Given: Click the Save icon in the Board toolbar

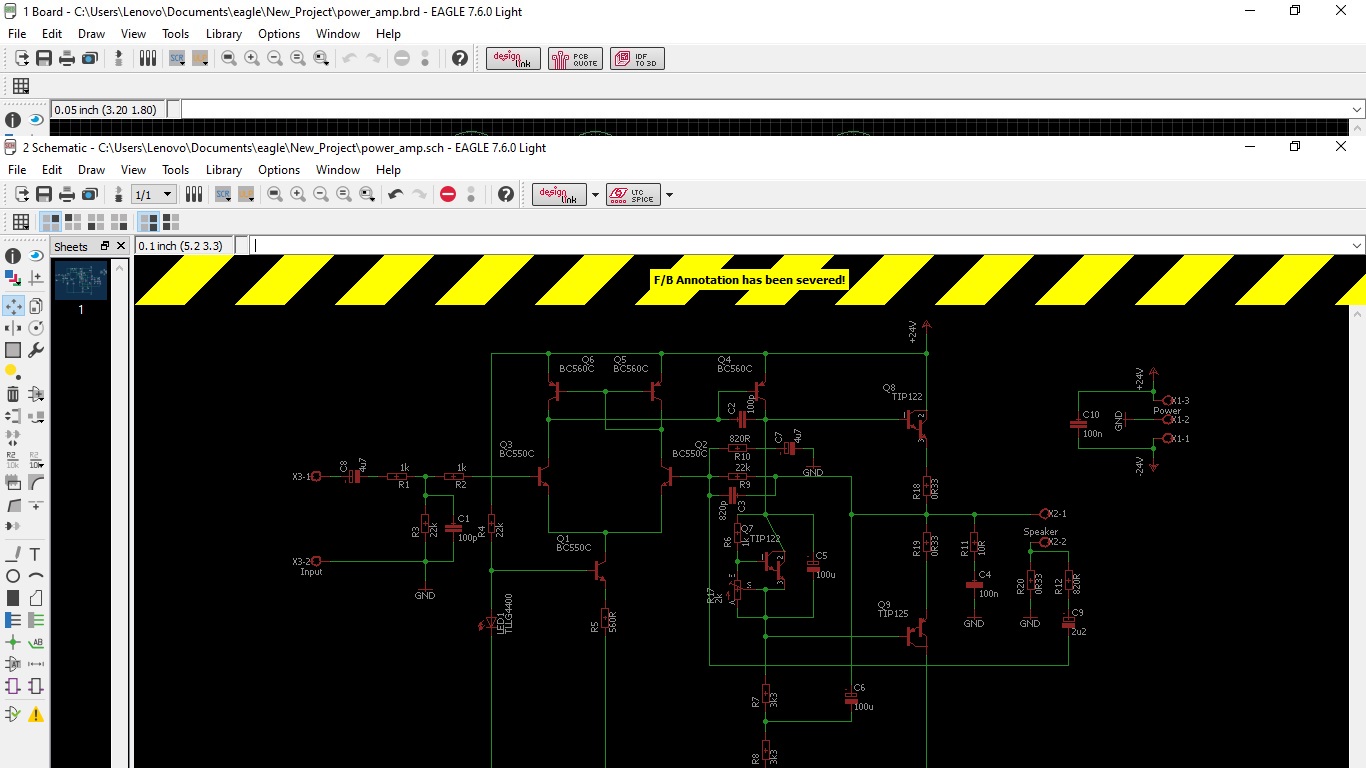Looking at the screenshot, I should click(44, 58).
